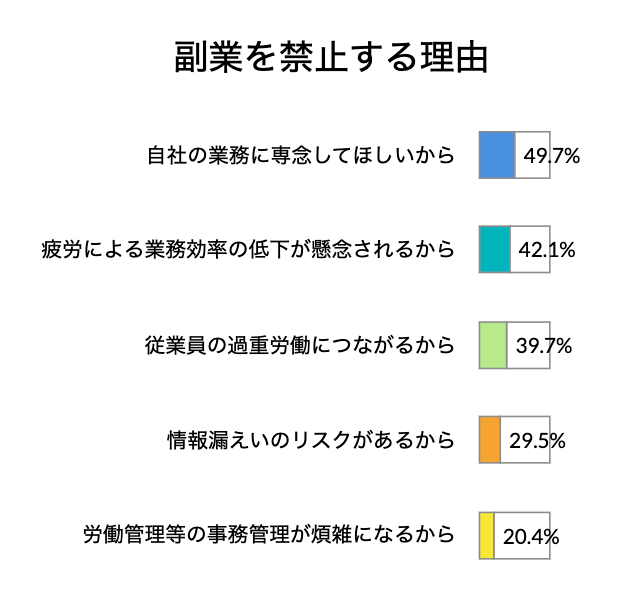636x600 pixels.
Task: Click the 42.1% value label
Action: [x=547, y=250]
